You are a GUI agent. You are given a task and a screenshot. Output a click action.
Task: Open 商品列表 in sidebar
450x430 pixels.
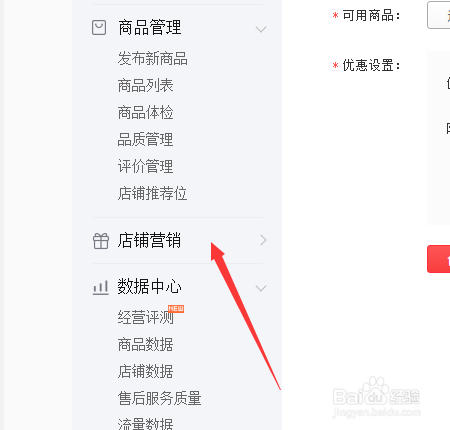tap(145, 85)
